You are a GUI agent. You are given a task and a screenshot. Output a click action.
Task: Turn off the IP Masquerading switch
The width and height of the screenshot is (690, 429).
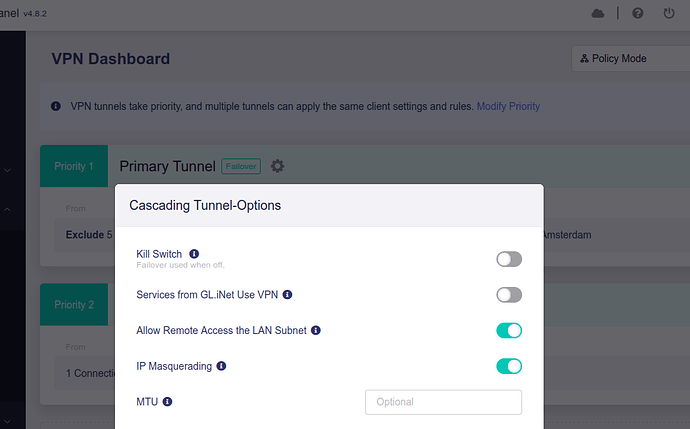point(509,366)
